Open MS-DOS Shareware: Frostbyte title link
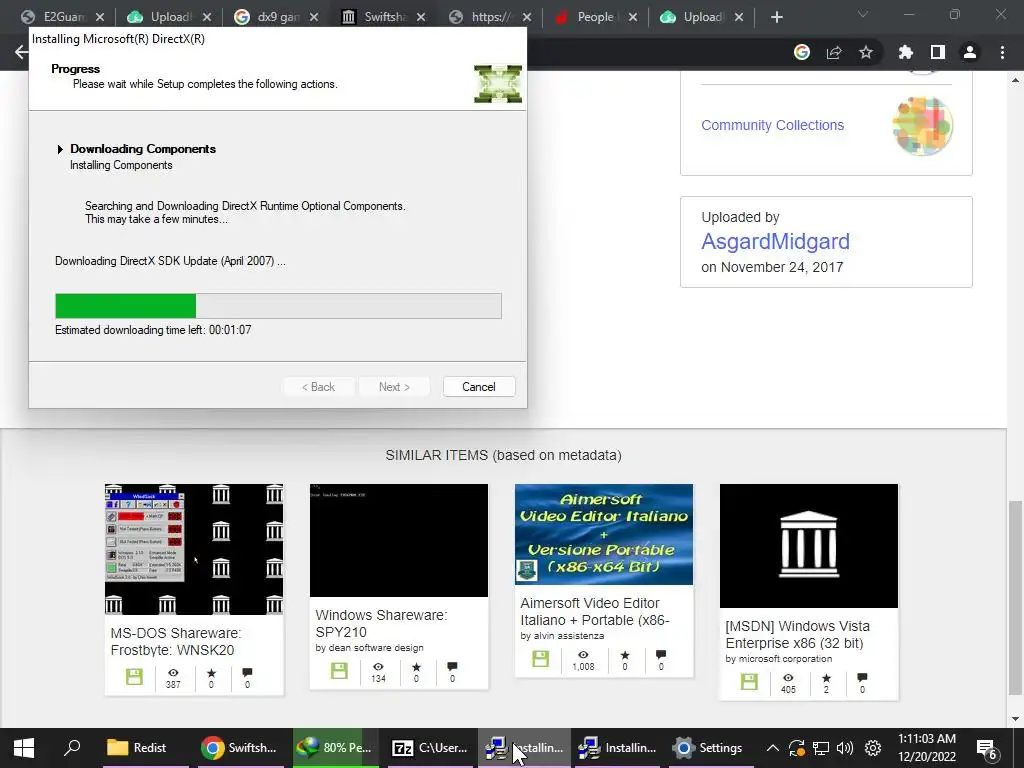The height and width of the screenshot is (768, 1024). pyautogui.click(x=176, y=641)
